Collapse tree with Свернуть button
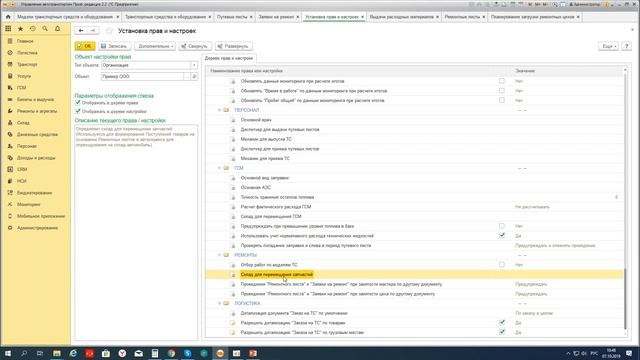This screenshot has height=360, width=640. pos(195,46)
